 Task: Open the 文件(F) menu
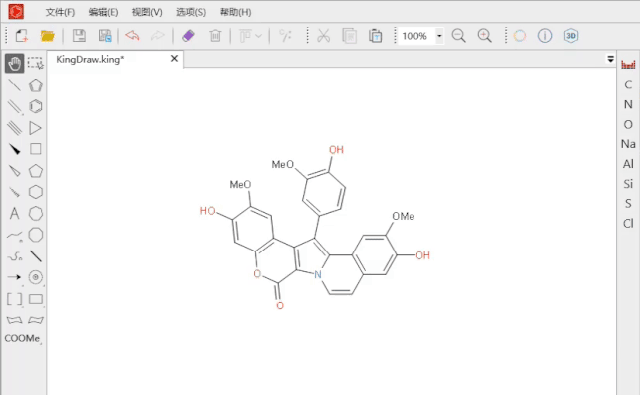tap(60, 12)
